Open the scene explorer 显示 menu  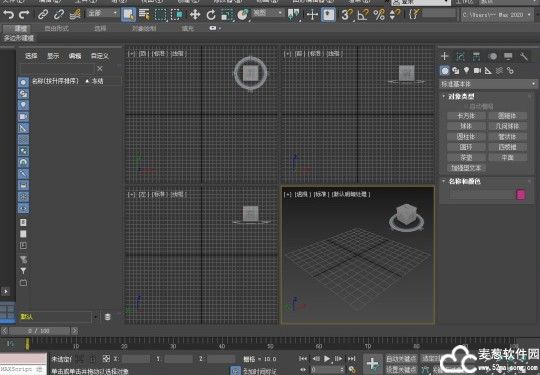tap(53, 56)
